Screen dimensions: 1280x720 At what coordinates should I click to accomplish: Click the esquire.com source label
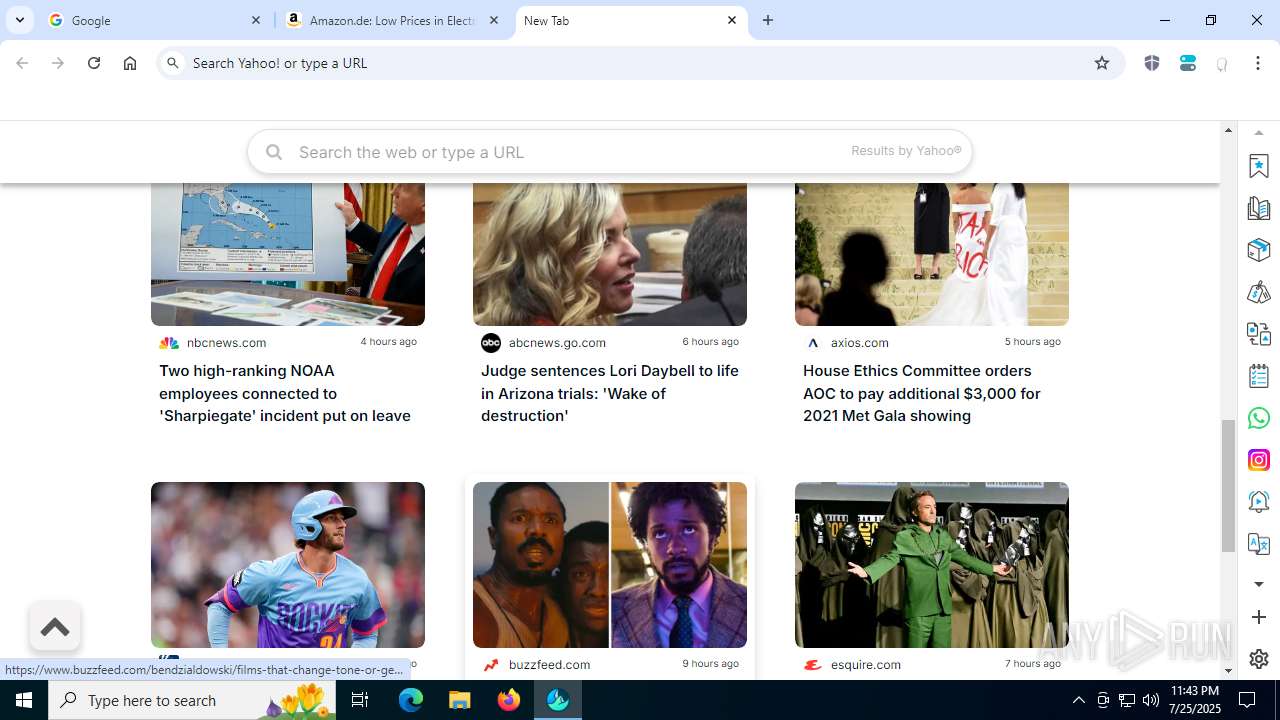[x=865, y=665]
